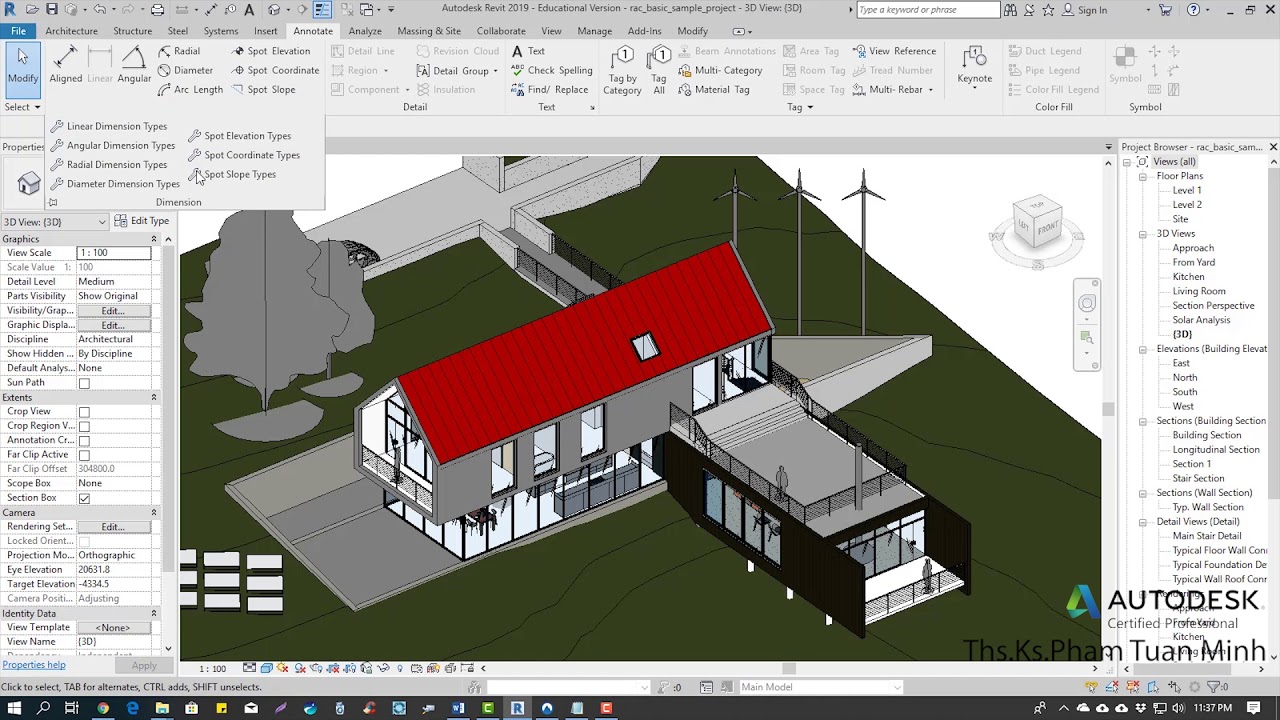Open the Analyze ribbon tab

click(365, 31)
